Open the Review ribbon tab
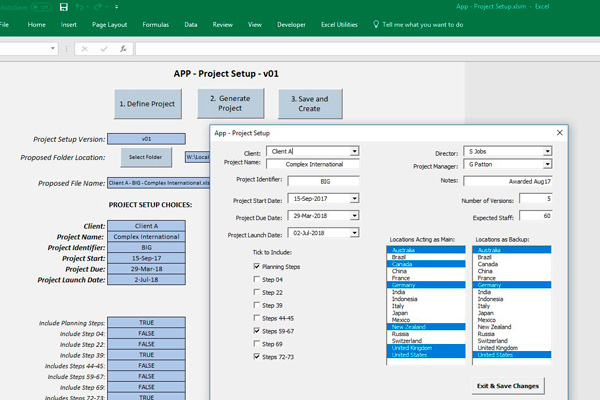Screen dimensions: 600x400 (x=222, y=24)
